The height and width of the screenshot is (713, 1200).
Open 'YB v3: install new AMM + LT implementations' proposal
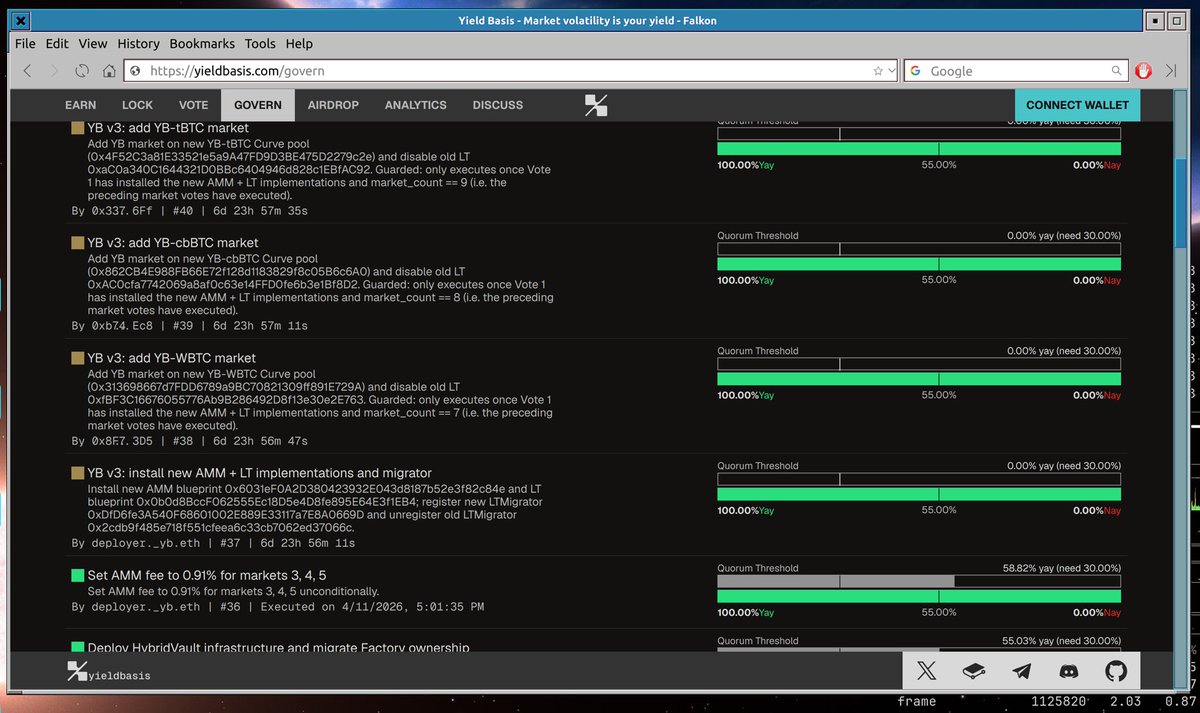pyautogui.click(x=260, y=473)
